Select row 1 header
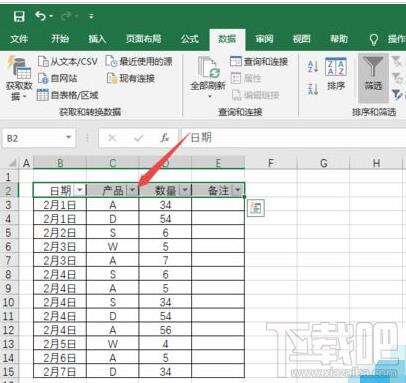This screenshot has width=406, height=383. (9, 177)
